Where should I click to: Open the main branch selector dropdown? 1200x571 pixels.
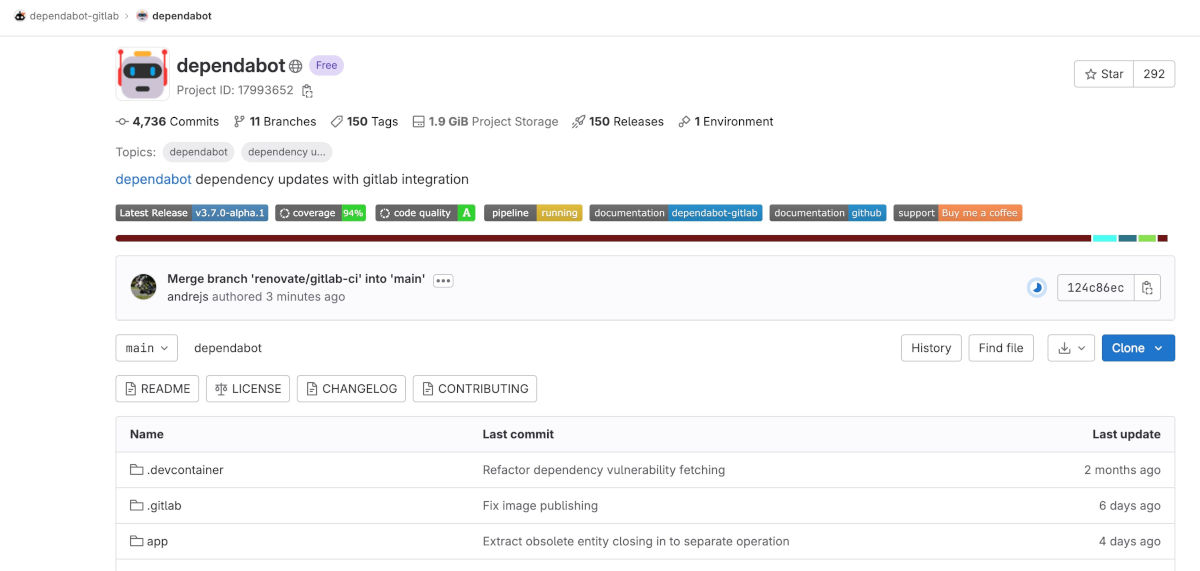(146, 348)
